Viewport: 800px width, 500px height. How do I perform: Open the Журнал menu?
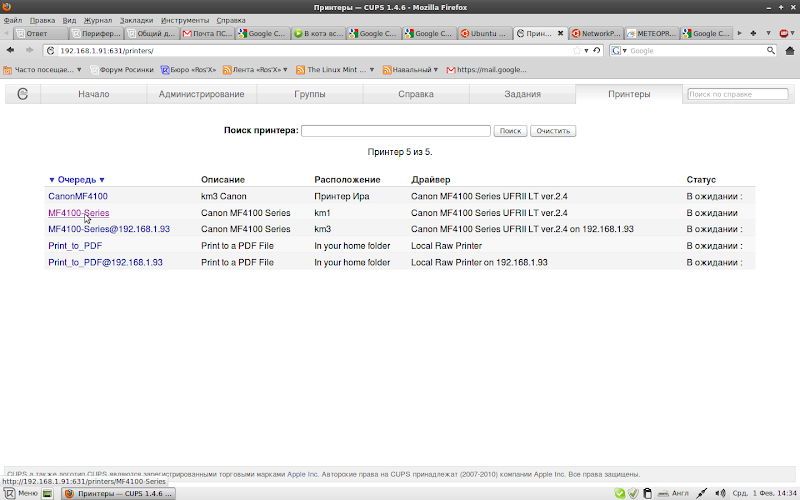click(98, 20)
